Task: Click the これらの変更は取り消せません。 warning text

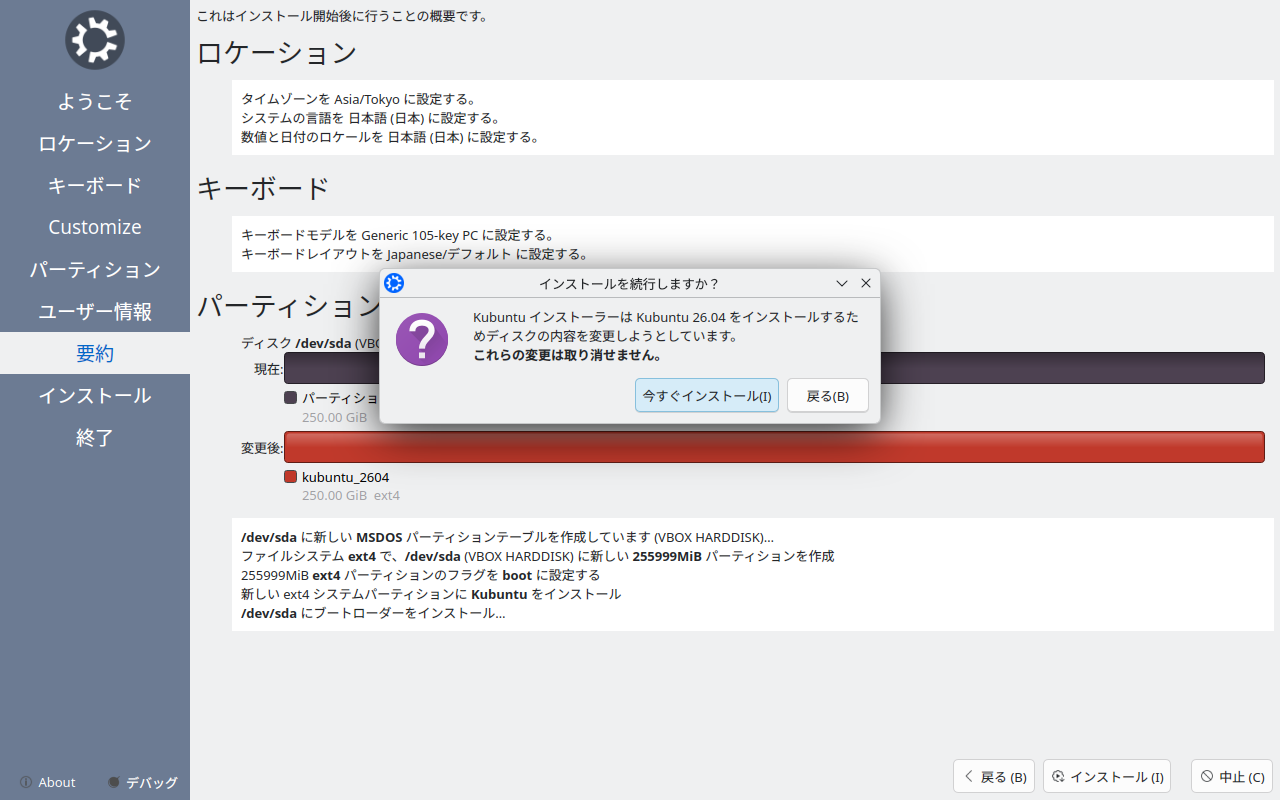Action: tap(567, 355)
